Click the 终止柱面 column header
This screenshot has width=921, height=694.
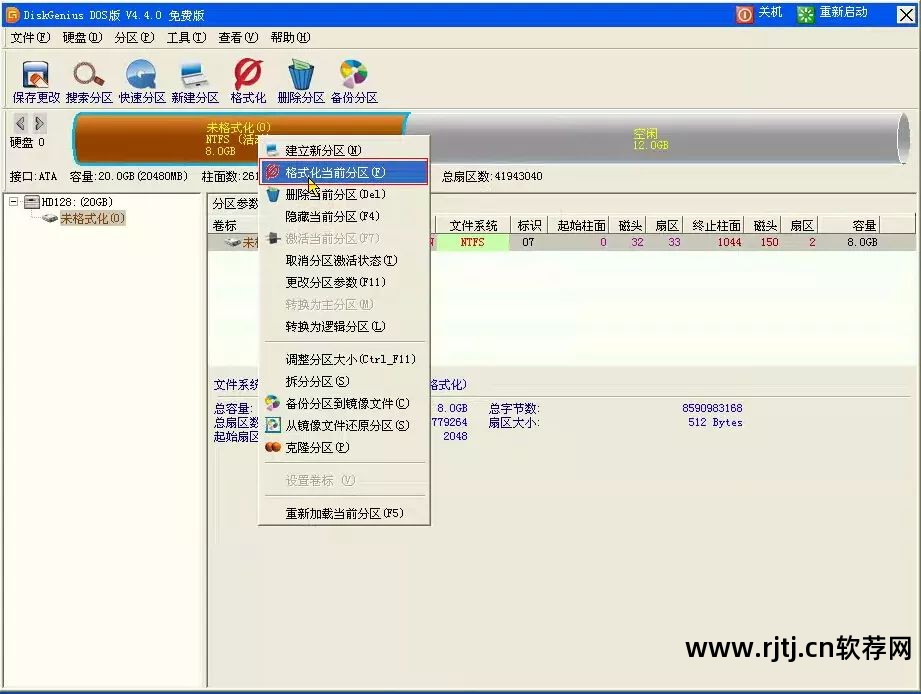716,225
